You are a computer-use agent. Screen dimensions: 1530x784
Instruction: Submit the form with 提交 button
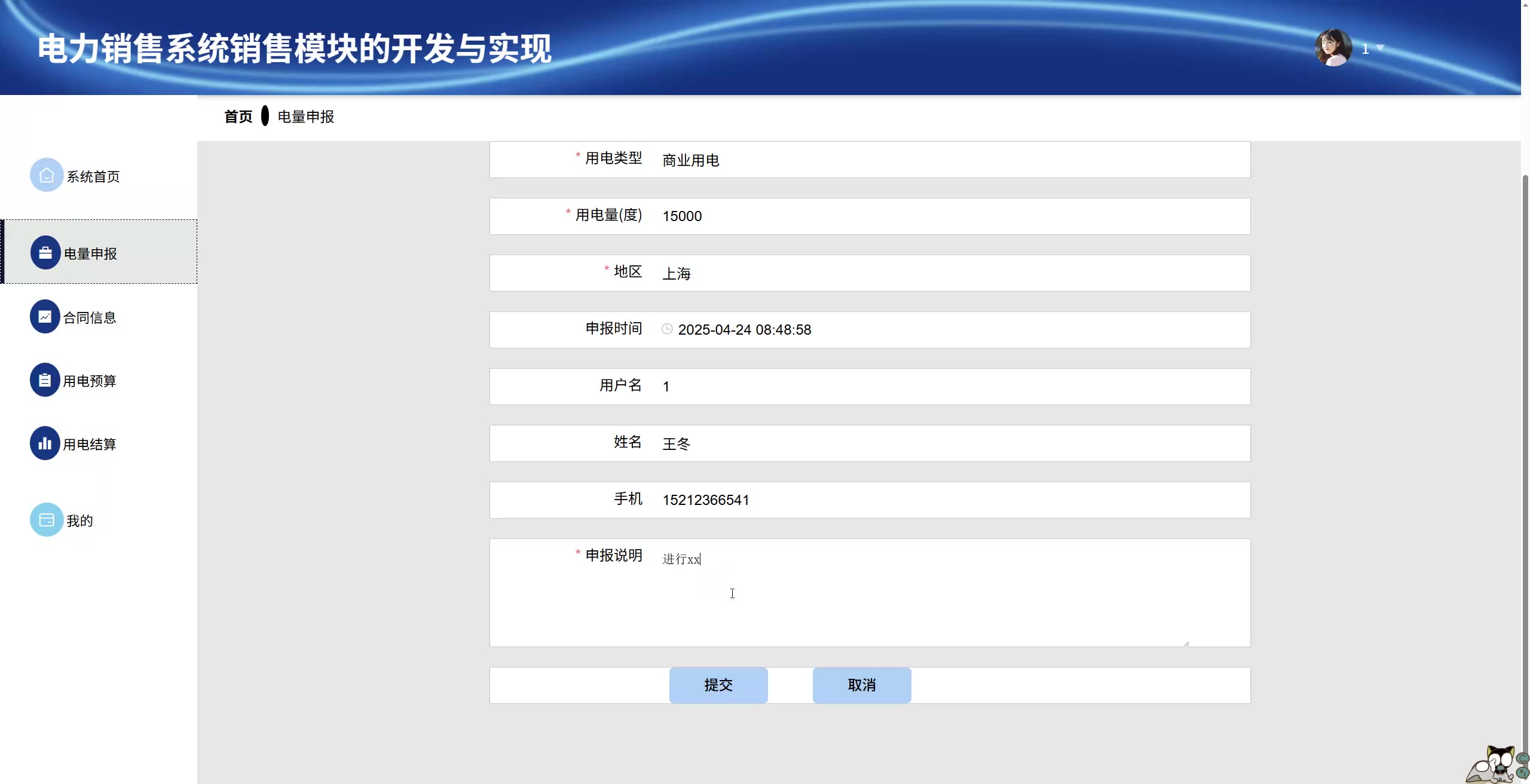click(718, 685)
